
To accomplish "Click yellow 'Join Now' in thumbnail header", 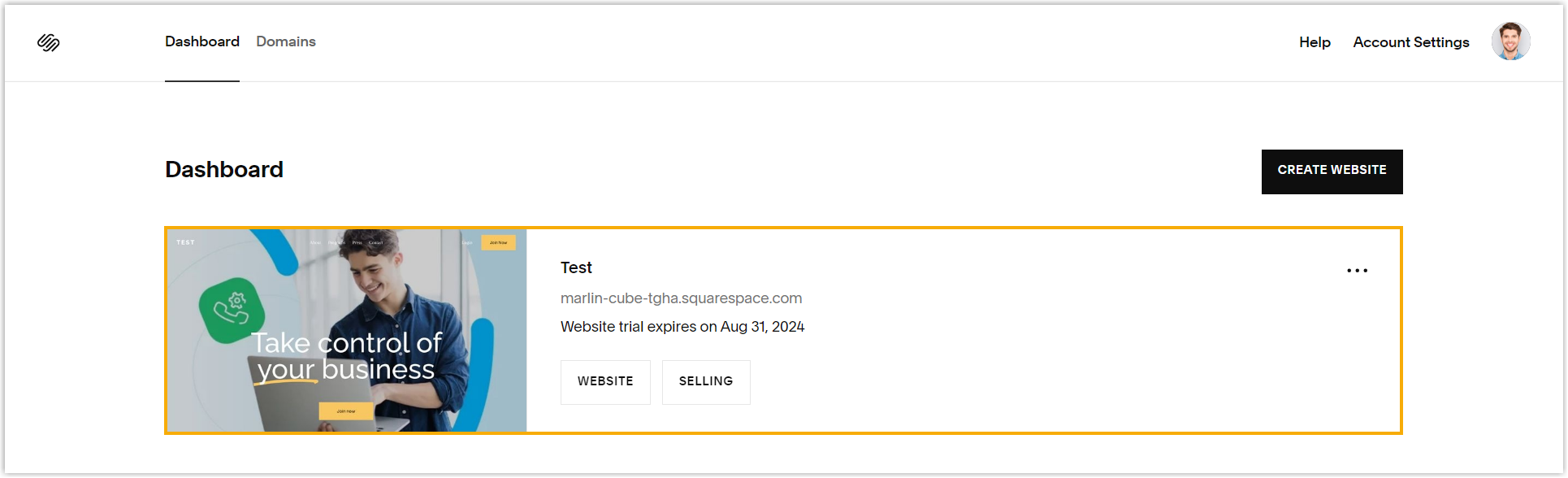I will tap(498, 242).
